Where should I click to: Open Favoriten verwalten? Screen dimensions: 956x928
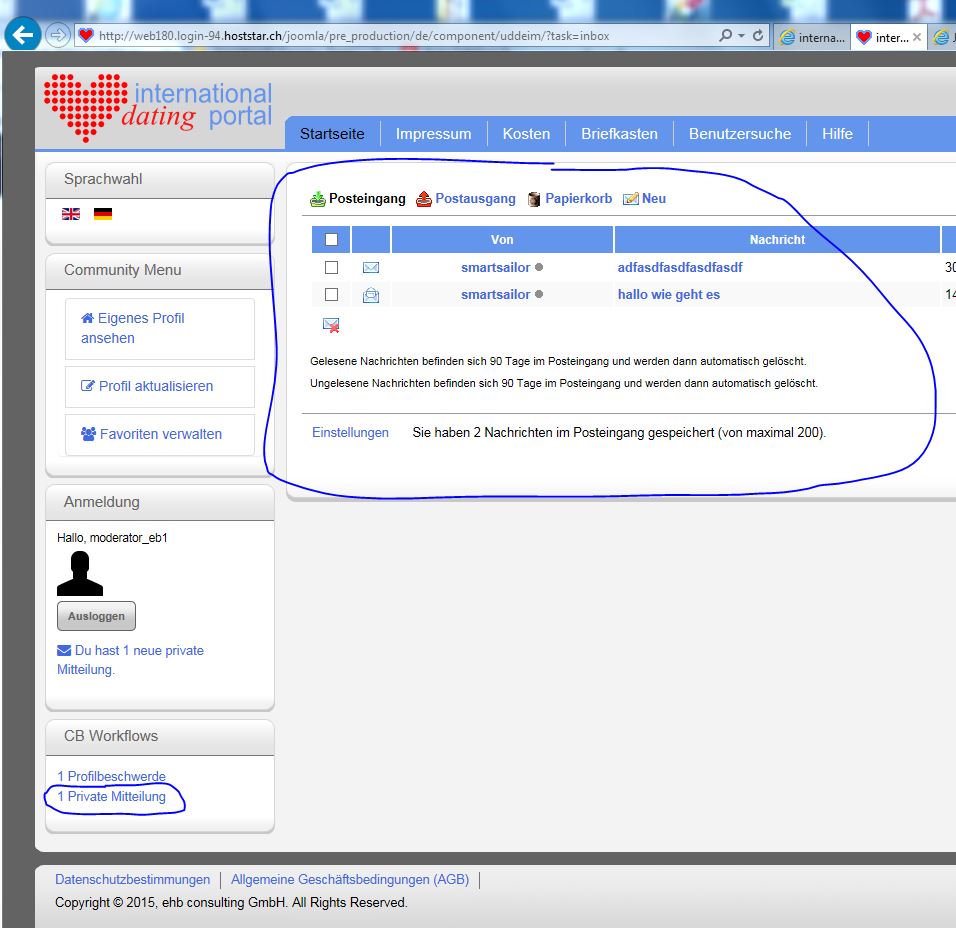pos(160,435)
